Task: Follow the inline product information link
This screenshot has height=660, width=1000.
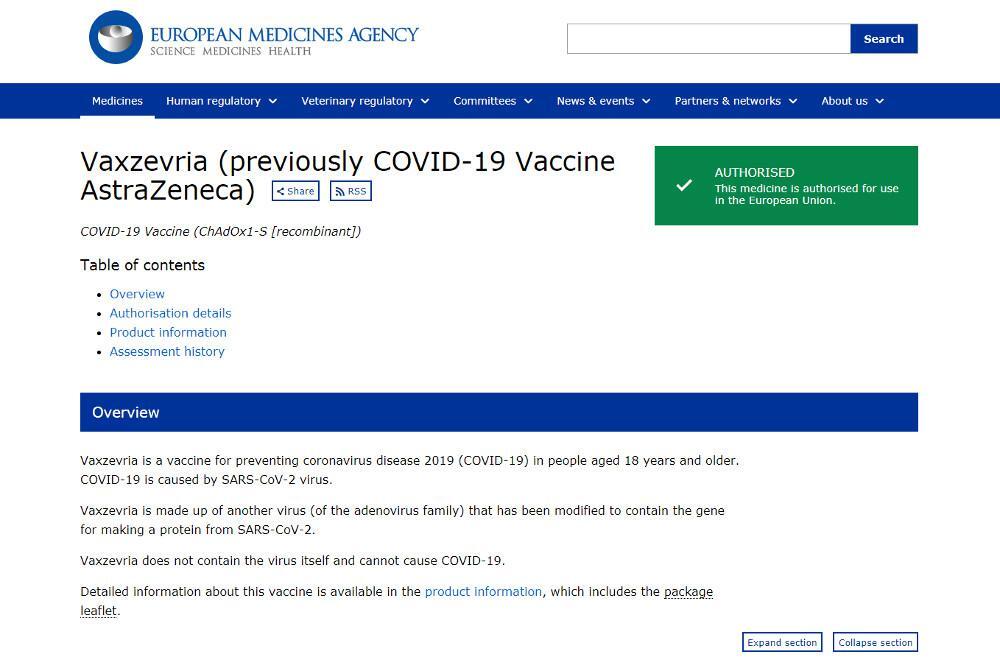Action: [483, 591]
